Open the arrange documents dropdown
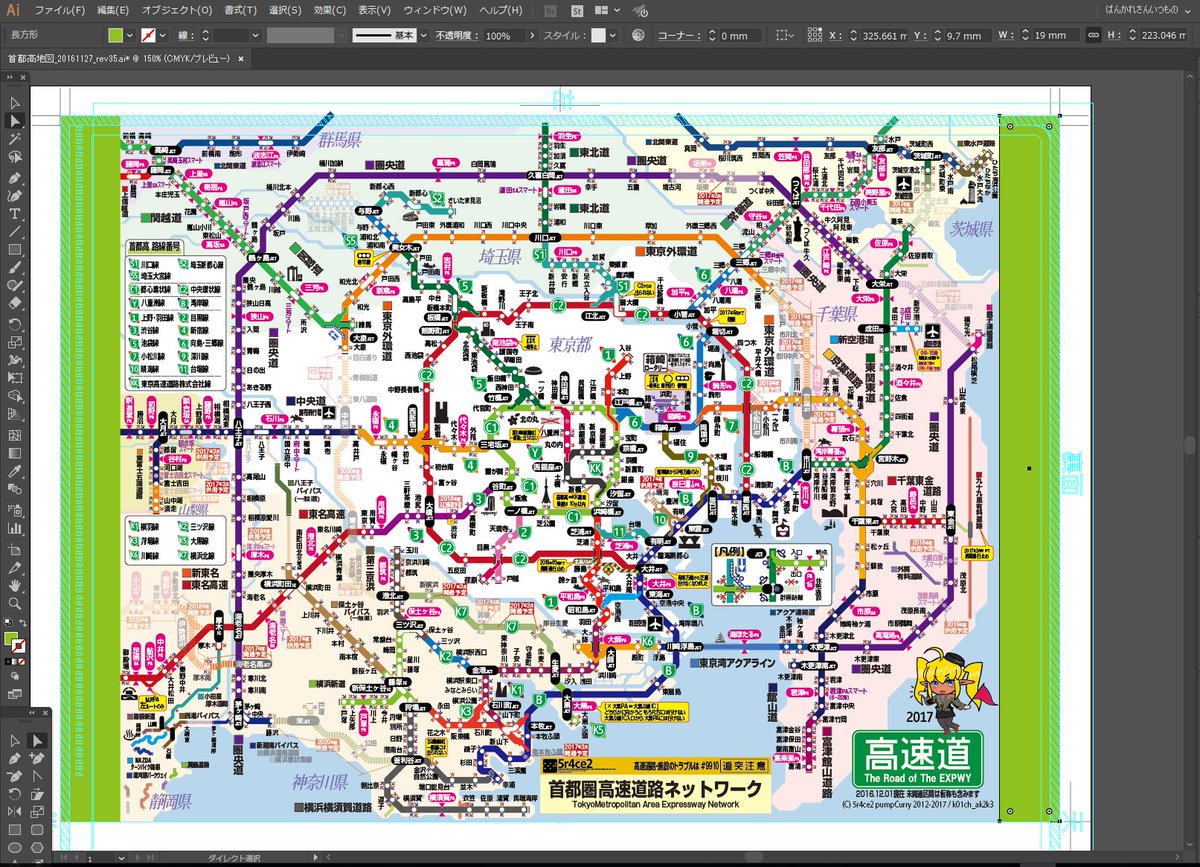1200x867 pixels. coord(606,10)
